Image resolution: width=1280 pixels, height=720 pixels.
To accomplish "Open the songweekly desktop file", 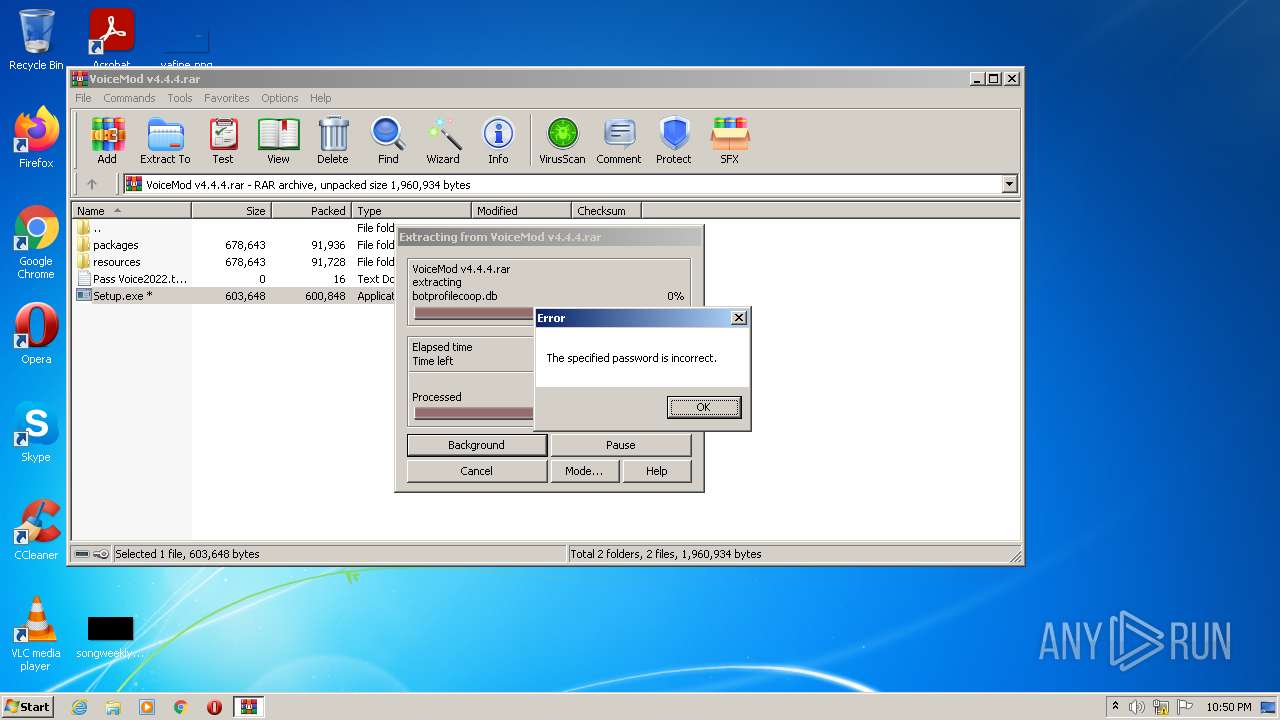I will 110,638.
